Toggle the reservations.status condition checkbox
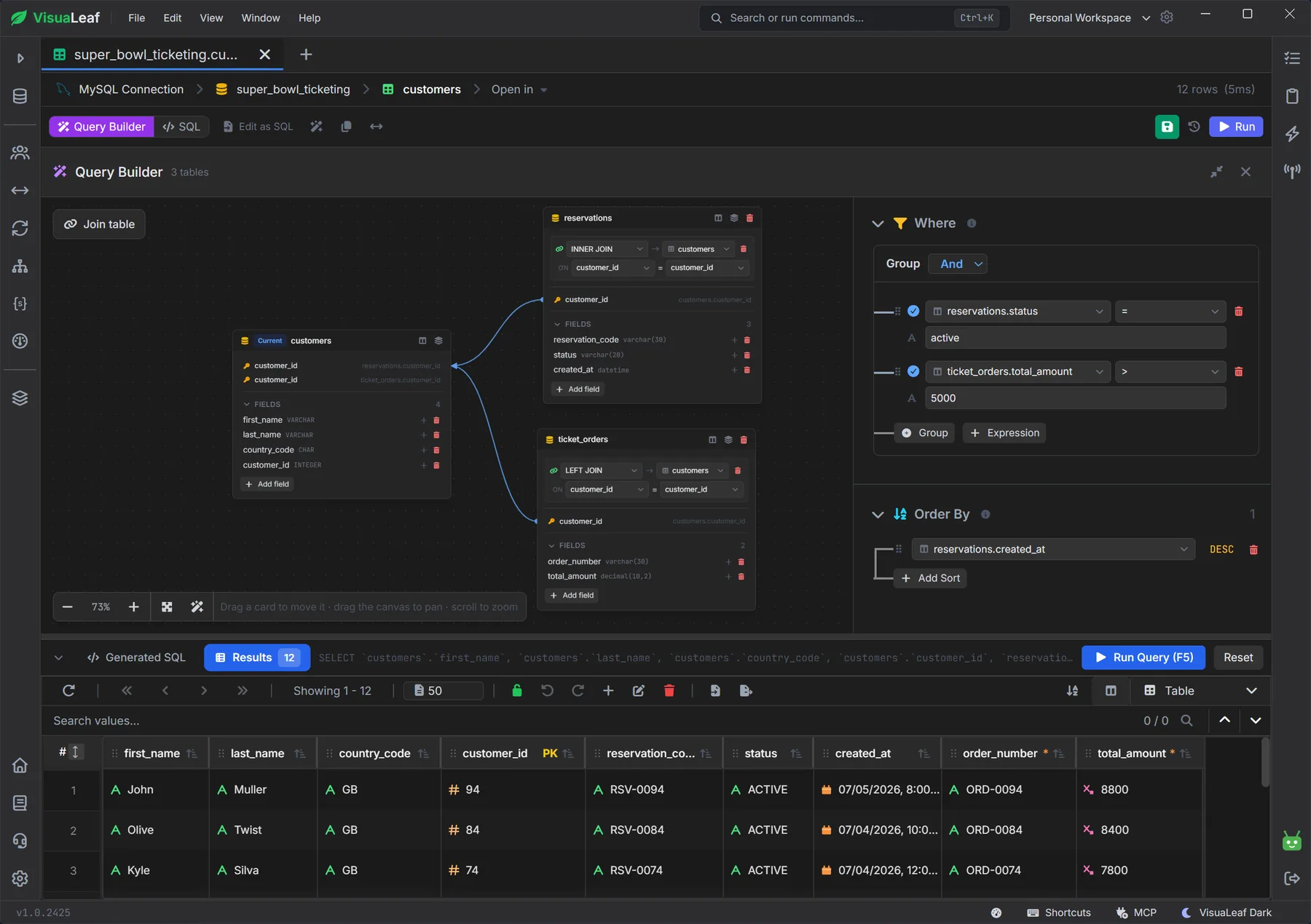The height and width of the screenshot is (924, 1311). click(x=913, y=312)
